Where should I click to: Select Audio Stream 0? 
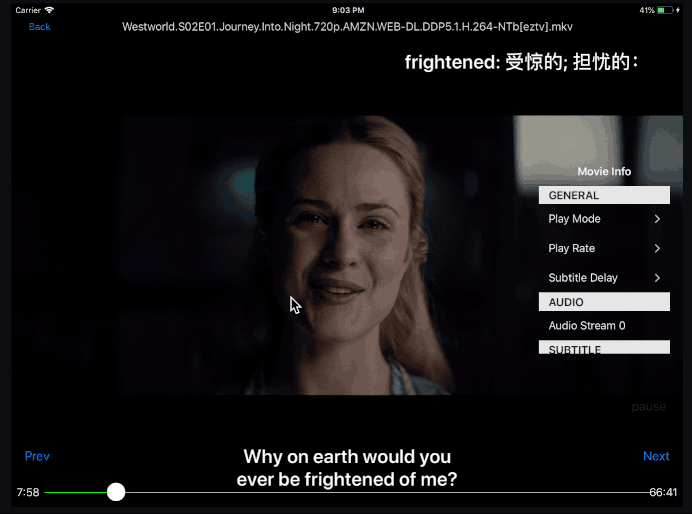point(604,326)
